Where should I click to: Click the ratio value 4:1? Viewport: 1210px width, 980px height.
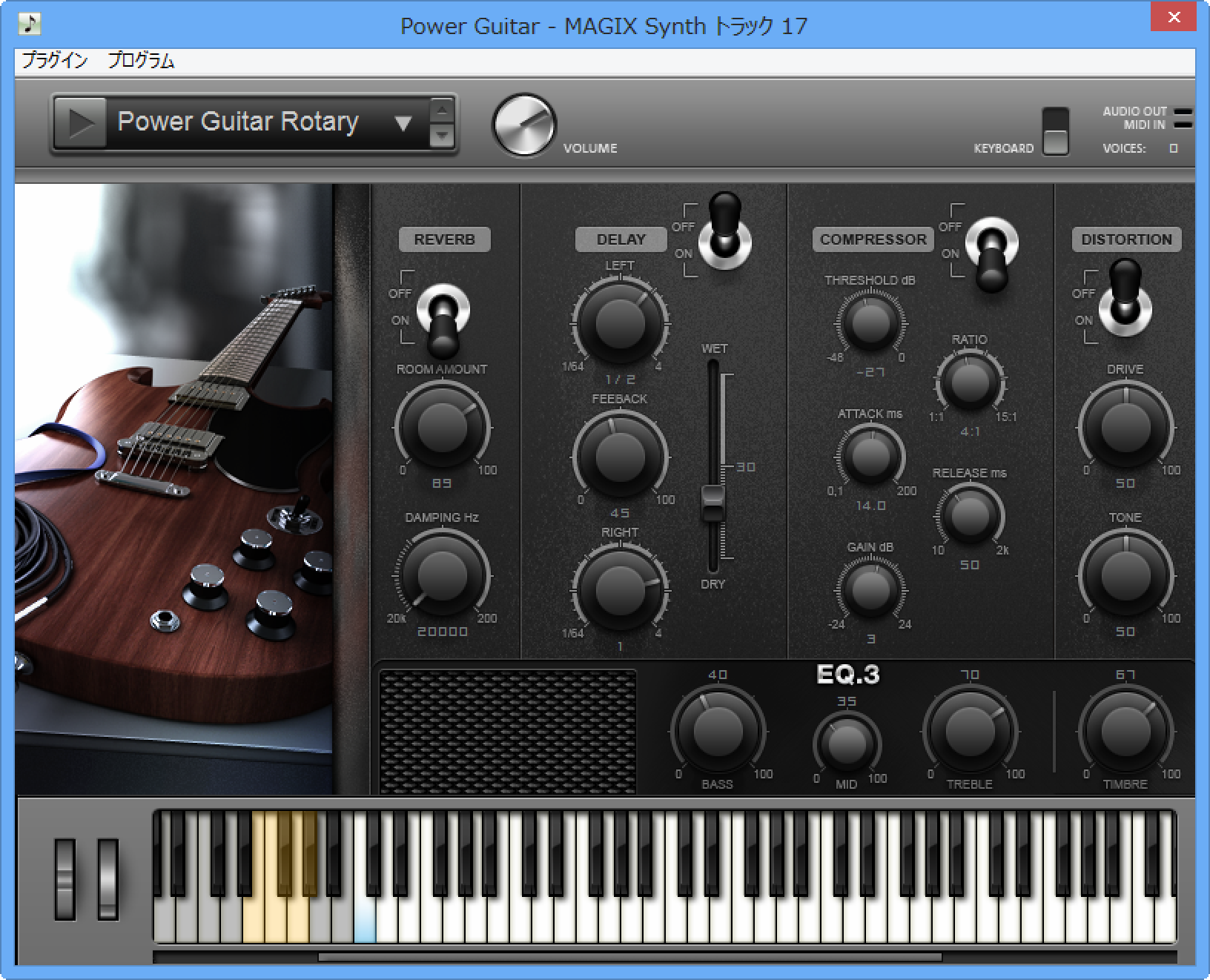[x=970, y=431]
